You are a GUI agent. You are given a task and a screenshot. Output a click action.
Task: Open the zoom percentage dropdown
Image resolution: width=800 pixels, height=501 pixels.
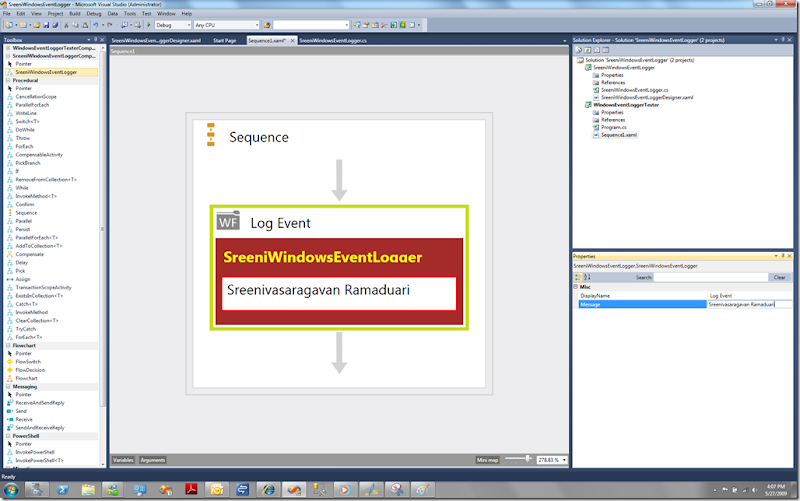564,460
